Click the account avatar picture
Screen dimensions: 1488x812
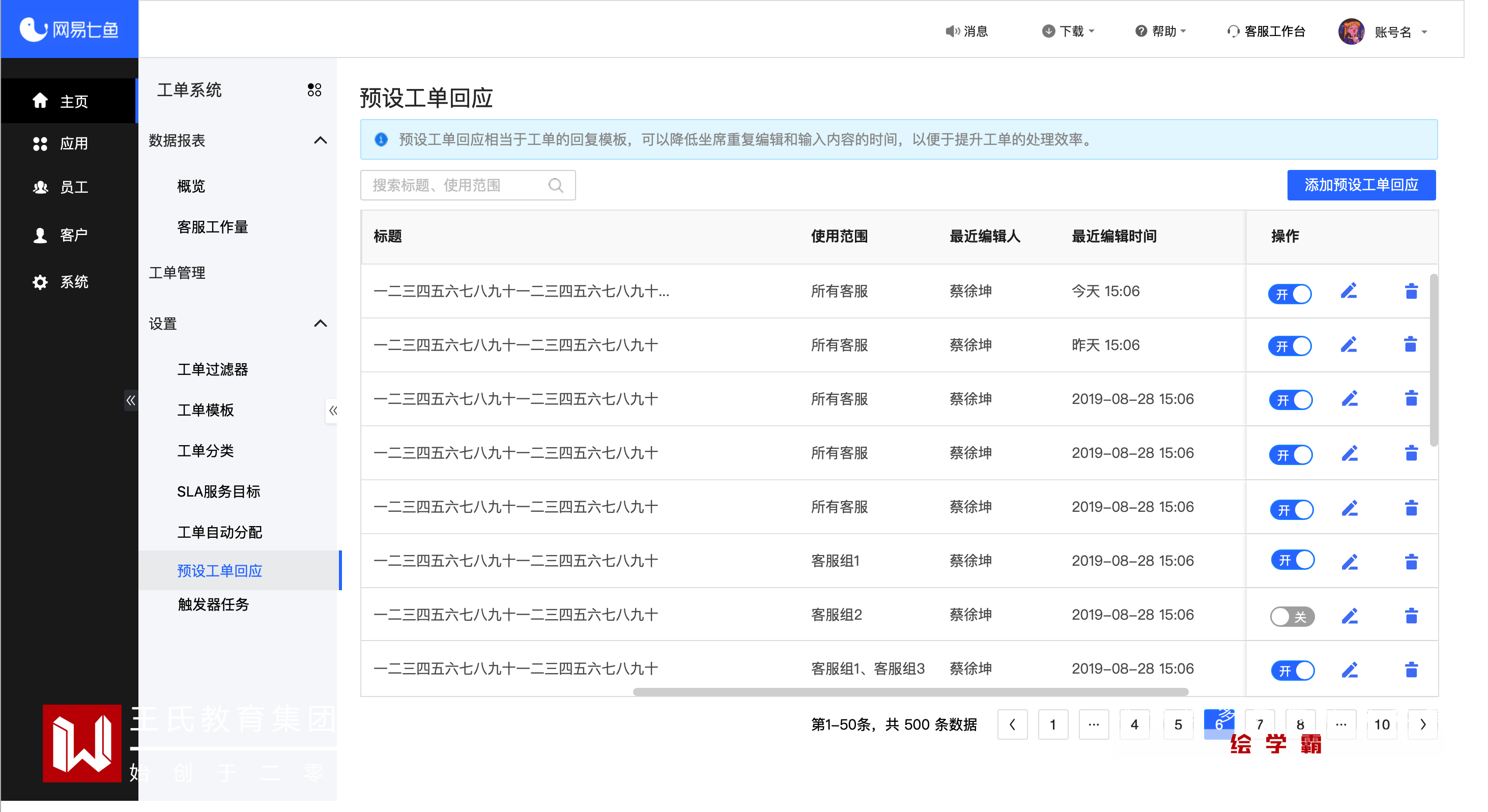coord(1351,31)
